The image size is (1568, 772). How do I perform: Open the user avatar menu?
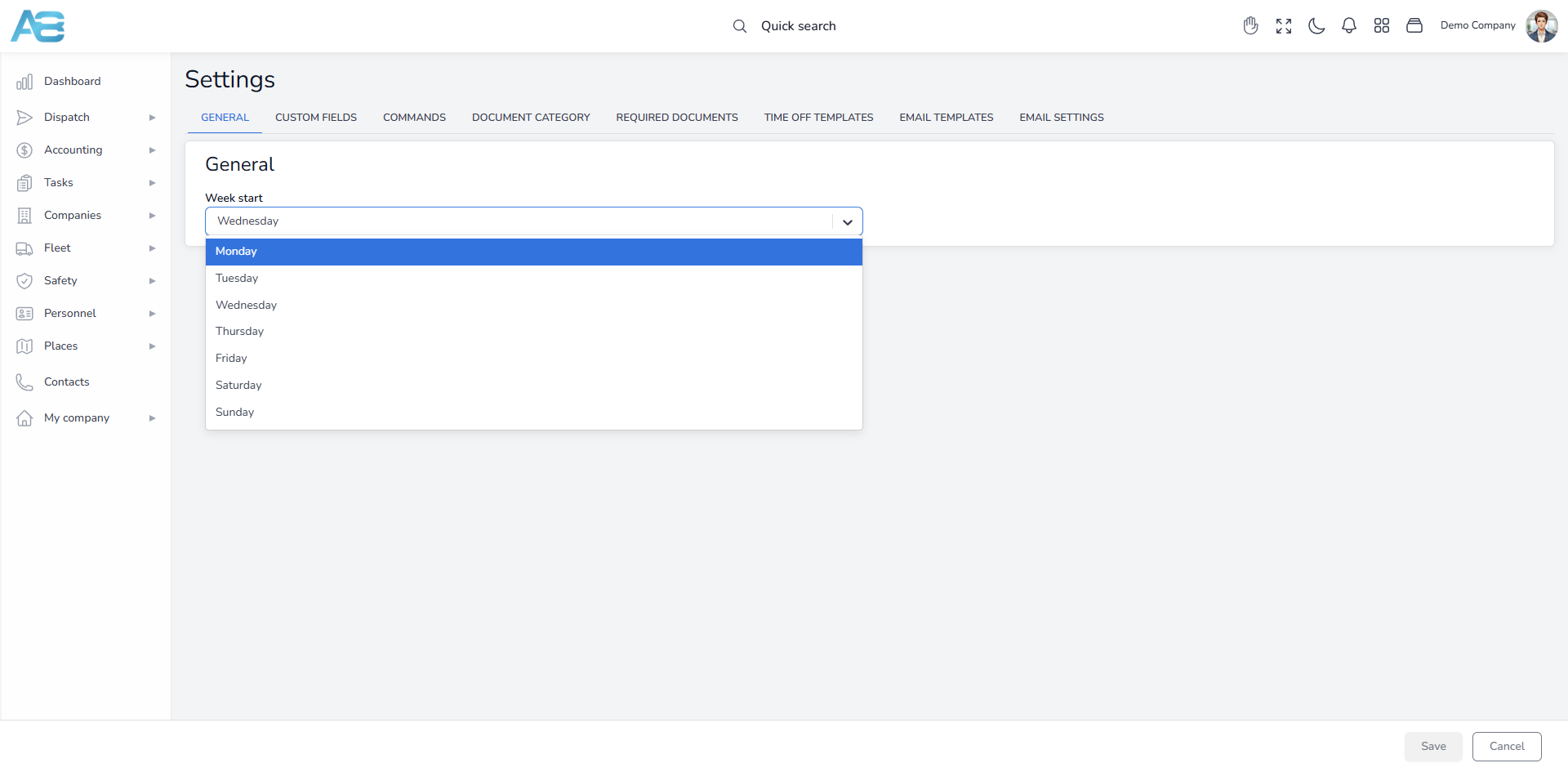pyautogui.click(x=1542, y=26)
